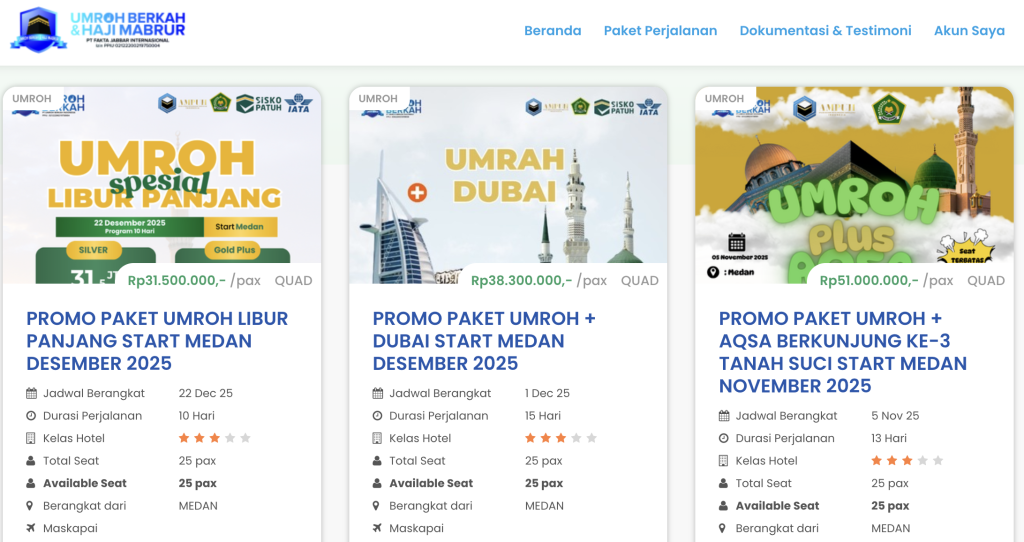This screenshot has height=542, width=1024.
Task: Click the UMROH tag on Dubai card
Action: (378, 99)
